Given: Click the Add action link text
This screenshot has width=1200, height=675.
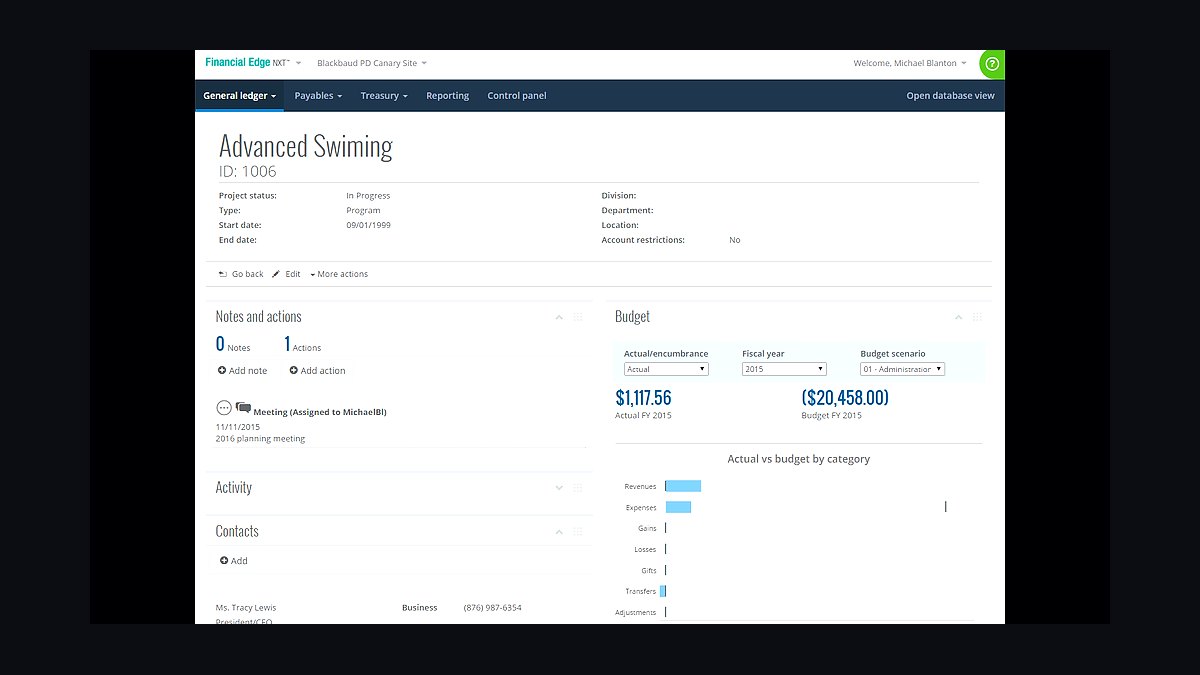Looking at the screenshot, I should coord(323,371).
